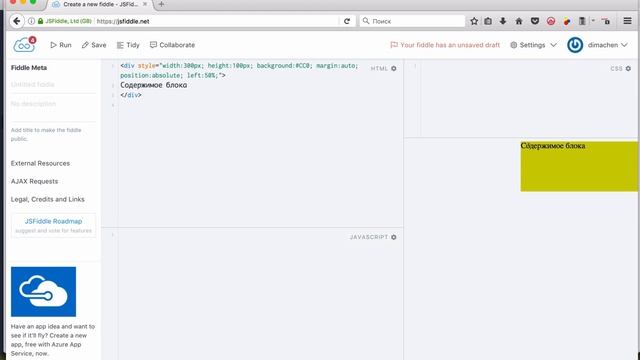Go to the browser home page
This screenshot has height=360, width=640.
[x=519, y=21]
